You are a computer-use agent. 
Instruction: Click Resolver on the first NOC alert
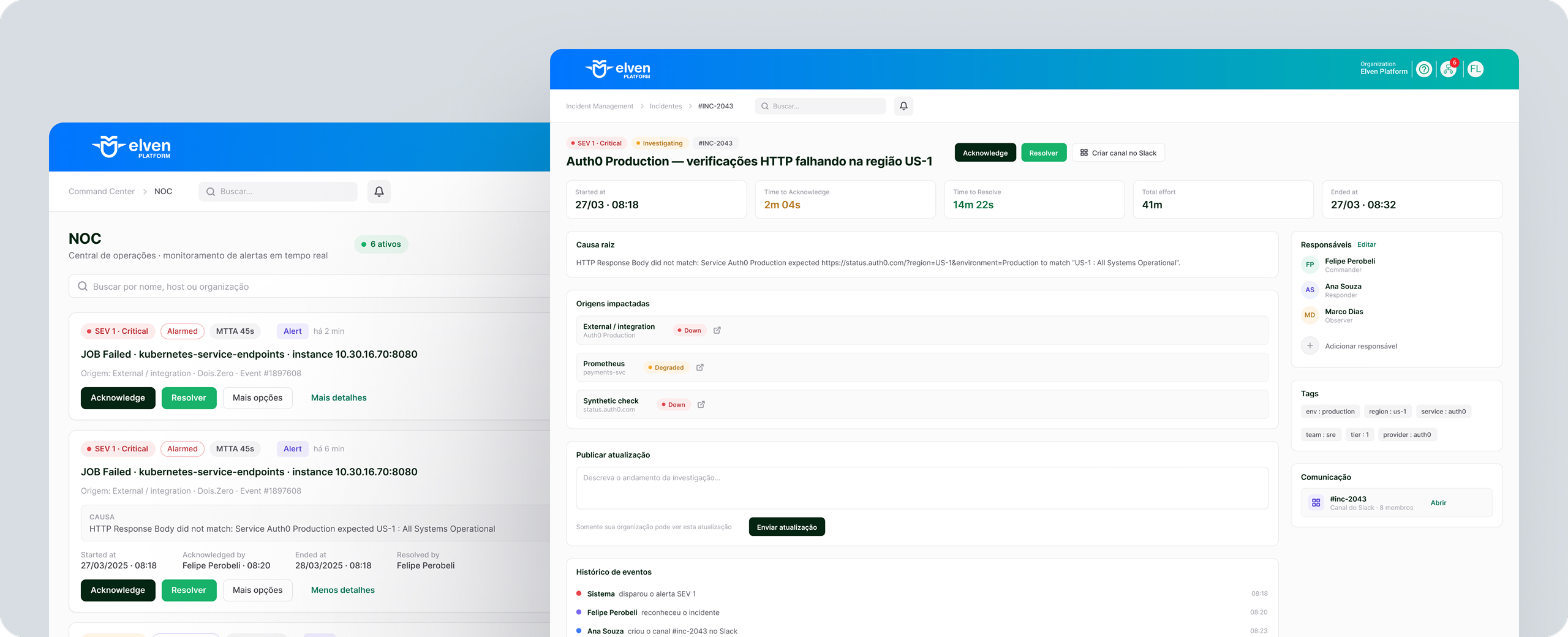(189, 398)
